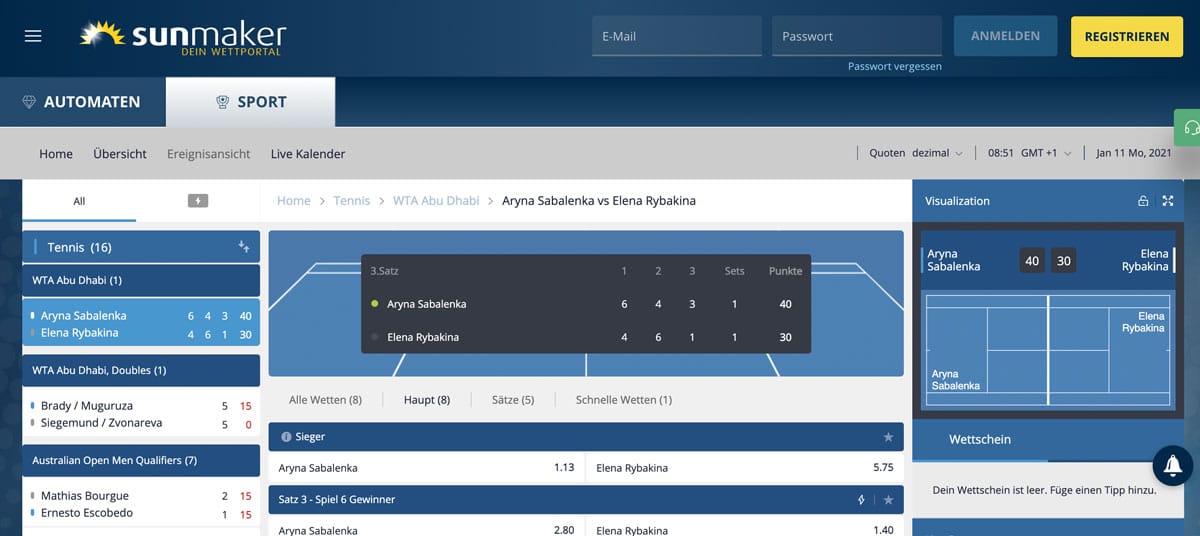This screenshot has height=536, width=1200.
Task: Open Mathias Bourgue vs Escobedo match
Action: point(141,504)
